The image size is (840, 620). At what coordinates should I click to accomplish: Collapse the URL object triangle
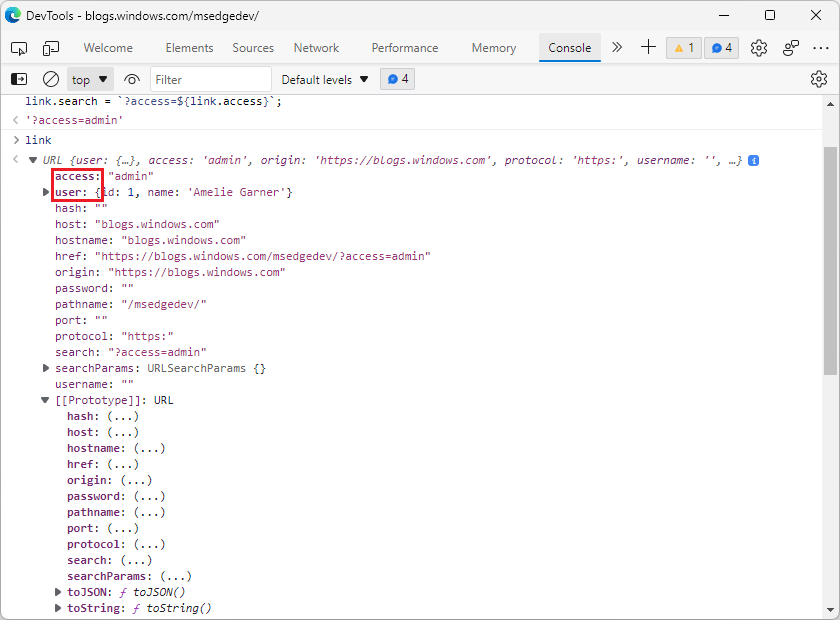[33, 160]
